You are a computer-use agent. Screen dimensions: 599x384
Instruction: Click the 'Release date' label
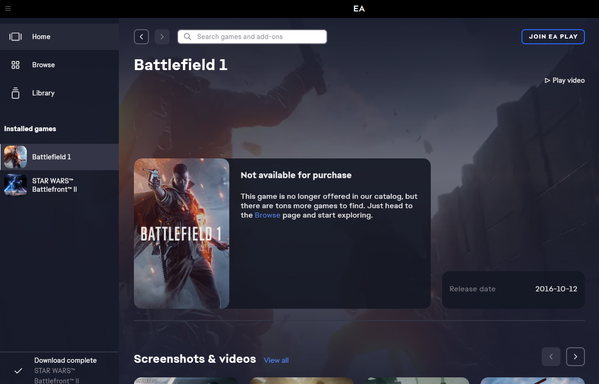[x=472, y=289]
